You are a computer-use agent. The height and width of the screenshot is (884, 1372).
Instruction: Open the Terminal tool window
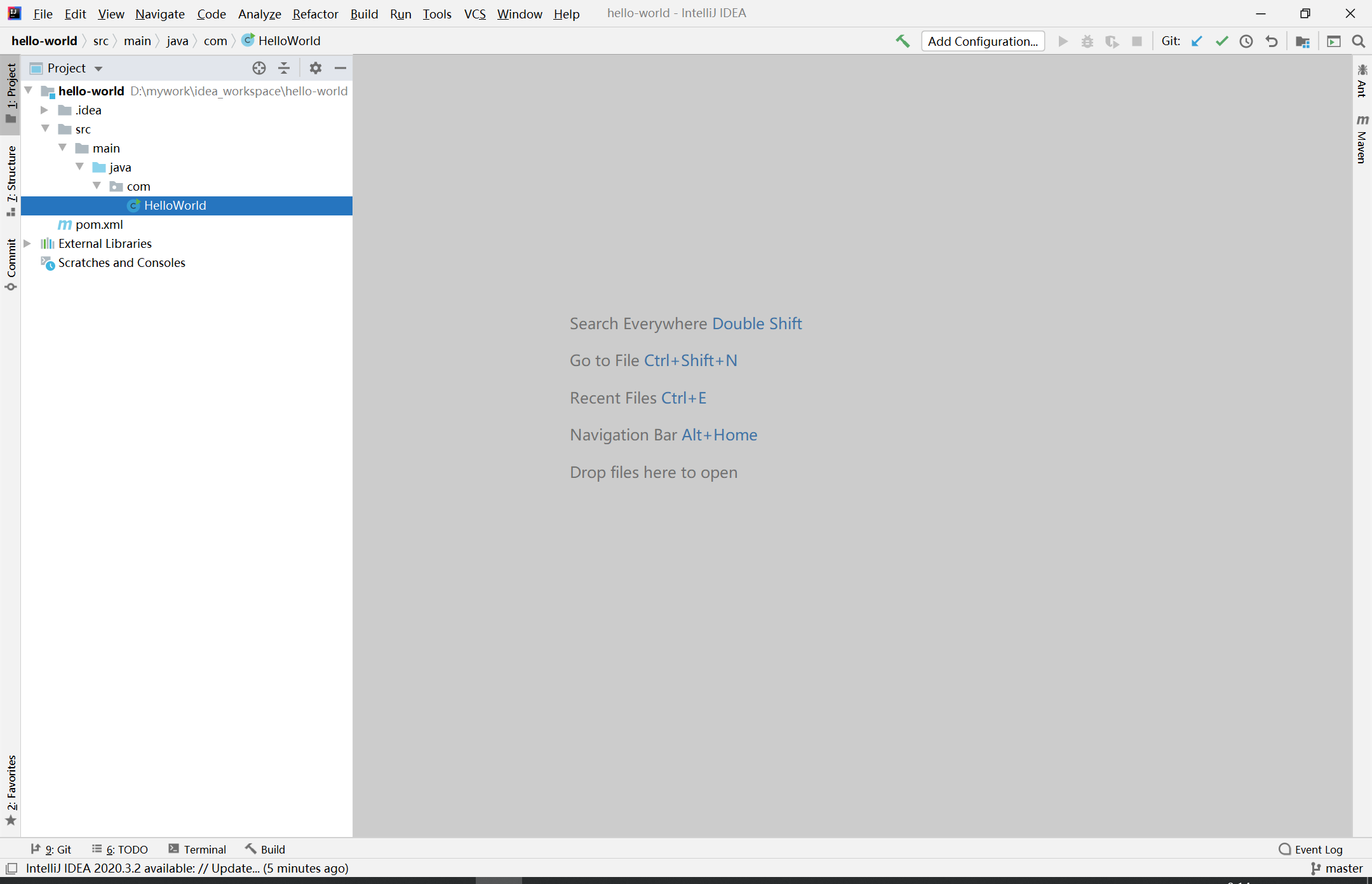[198, 849]
